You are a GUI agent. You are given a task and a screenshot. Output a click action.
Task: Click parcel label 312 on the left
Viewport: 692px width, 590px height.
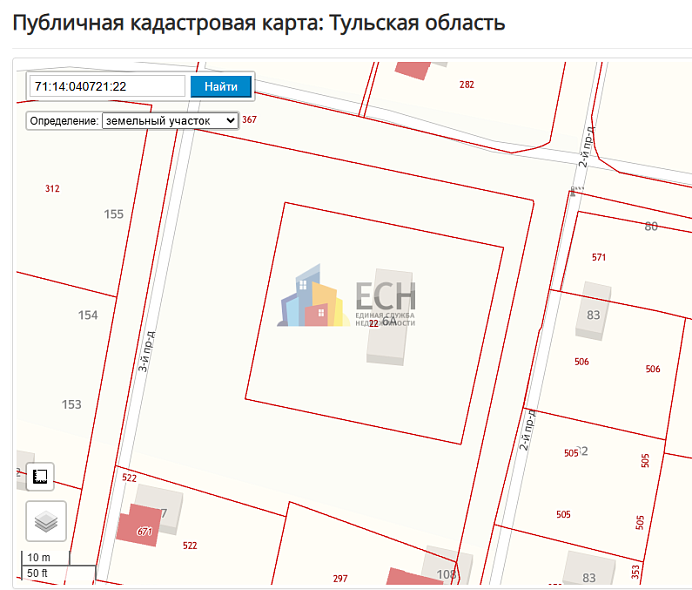[x=52, y=188]
